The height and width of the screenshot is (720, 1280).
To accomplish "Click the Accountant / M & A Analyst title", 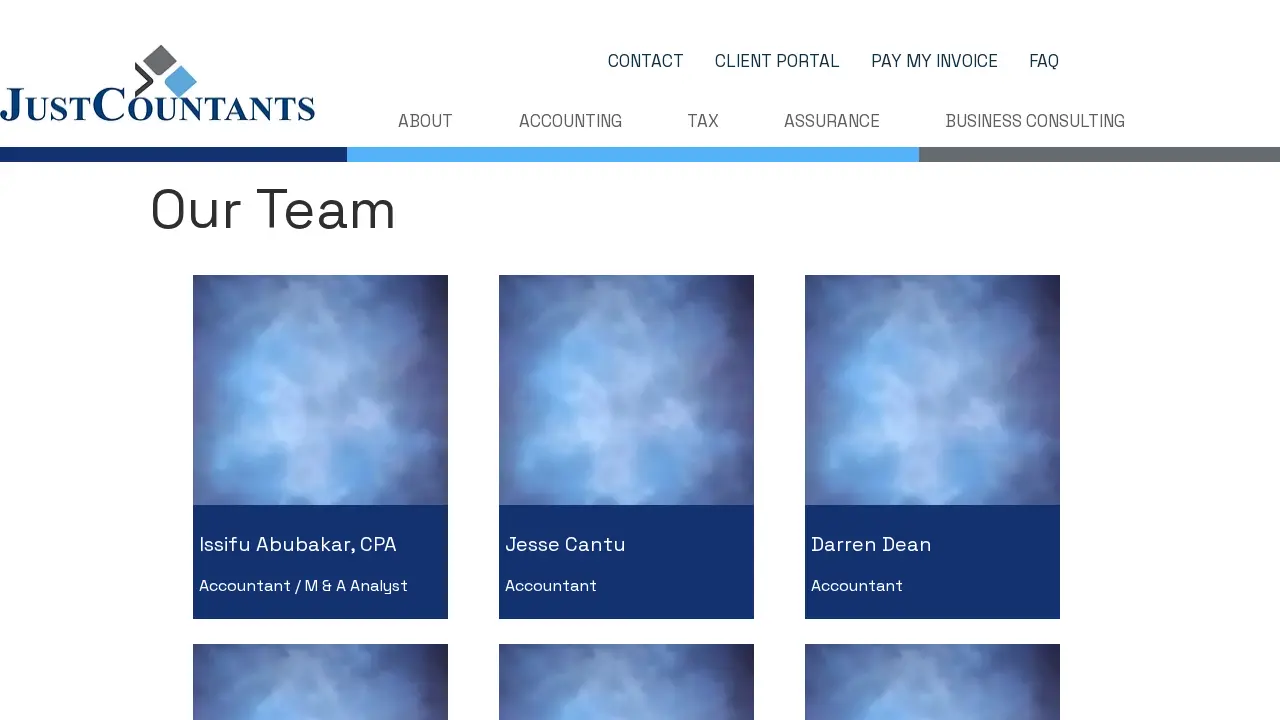I will [303, 586].
